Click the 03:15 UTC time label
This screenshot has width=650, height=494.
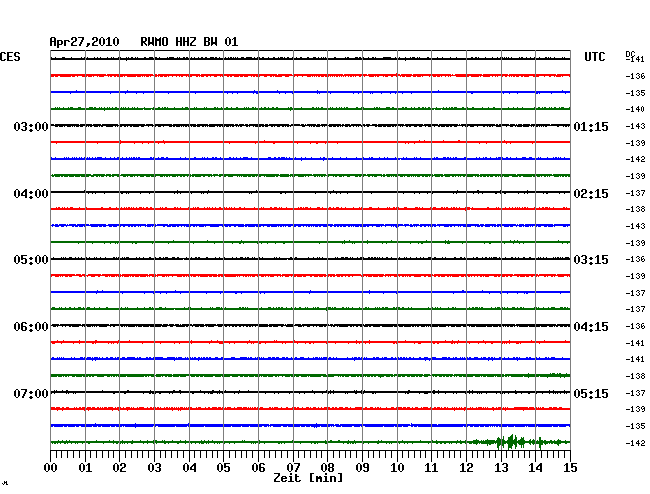pos(591,260)
